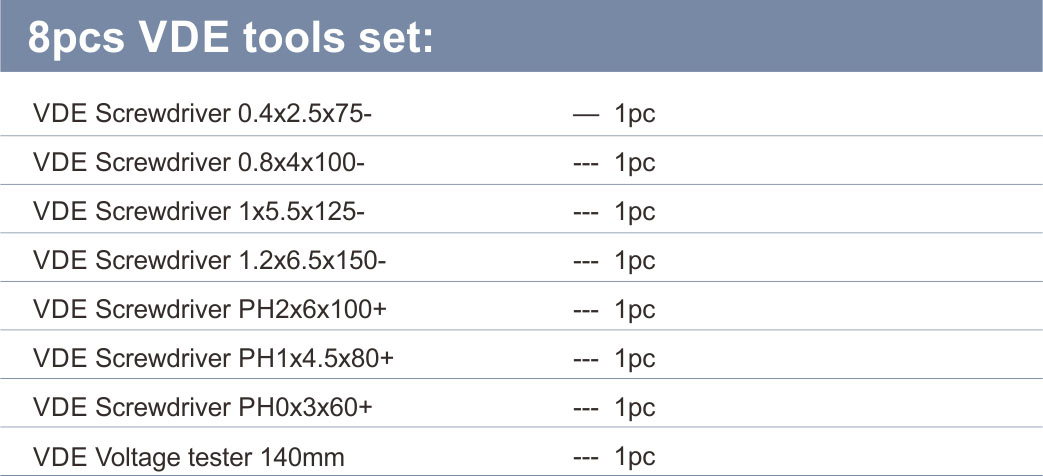Screen dimensions: 1043x476
Task: Select VDE Screwdriver PH0x3x60+ row
Action: click(522, 407)
